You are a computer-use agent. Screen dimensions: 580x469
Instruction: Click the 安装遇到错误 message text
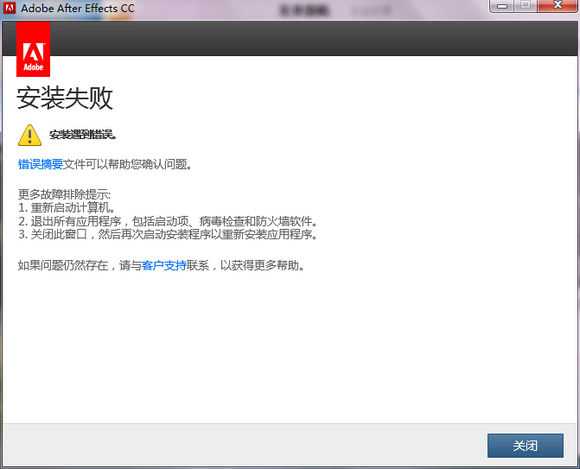tap(83, 135)
